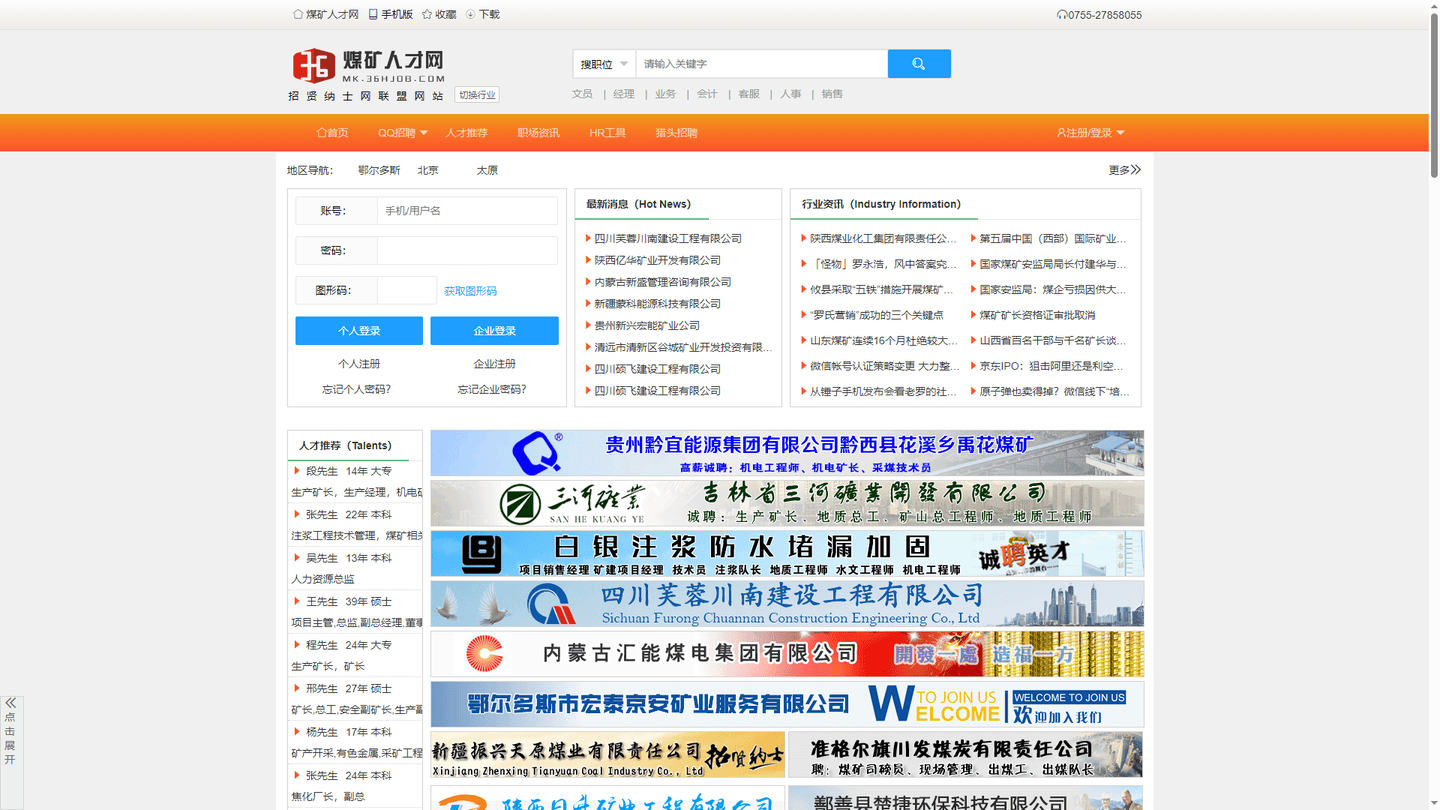Image resolution: width=1440 pixels, height=810 pixels.
Task: Focus the 图形码 captcha input field
Action: pyautogui.click(x=407, y=291)
